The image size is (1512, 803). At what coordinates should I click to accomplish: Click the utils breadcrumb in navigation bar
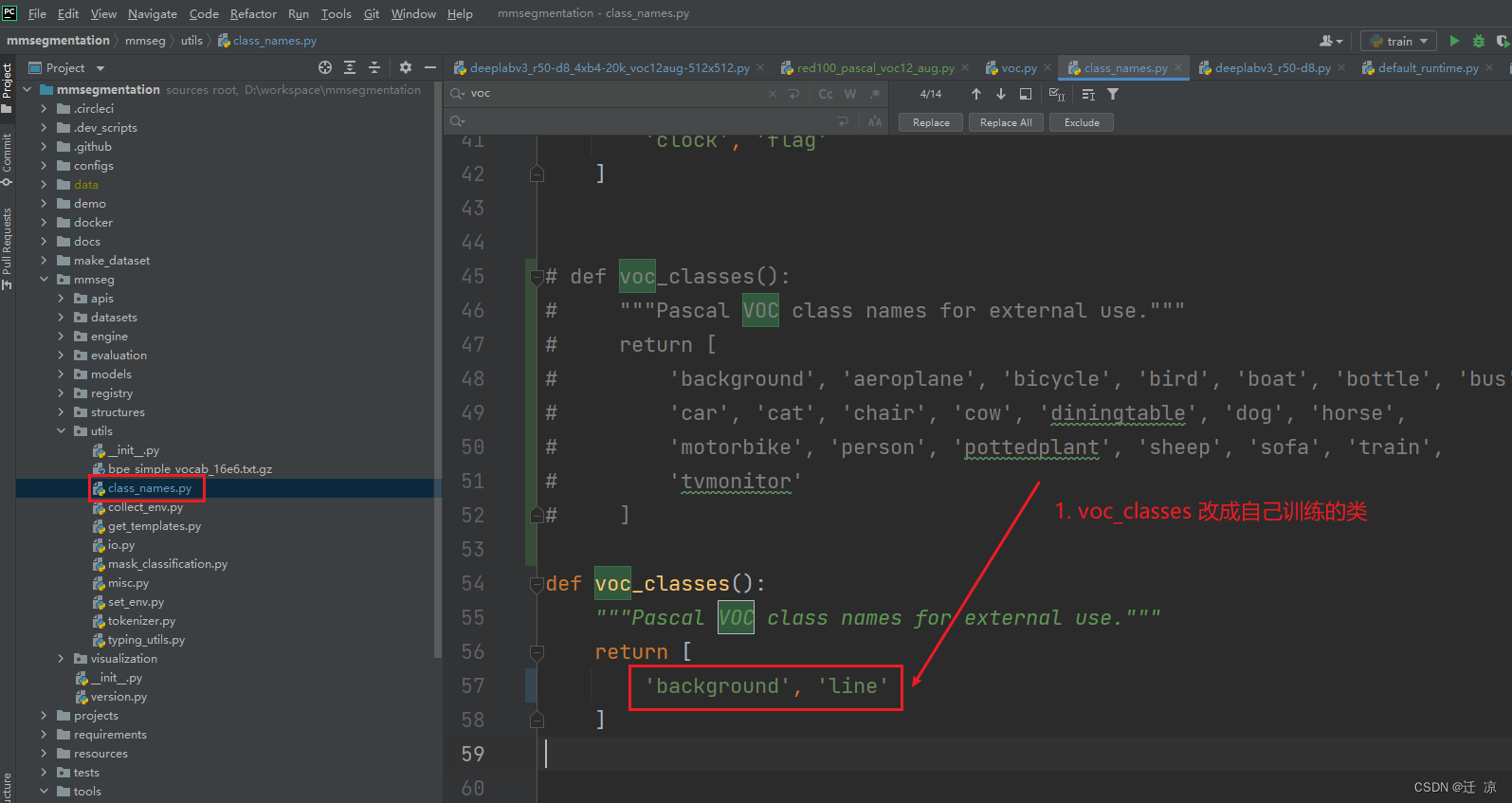click(191, 41)
